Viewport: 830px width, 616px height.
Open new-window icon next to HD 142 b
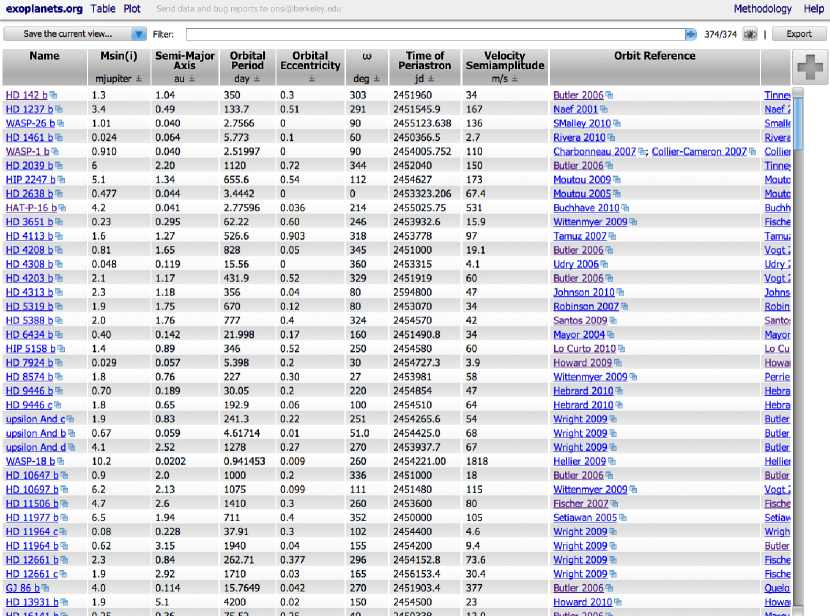coord(53,96)
